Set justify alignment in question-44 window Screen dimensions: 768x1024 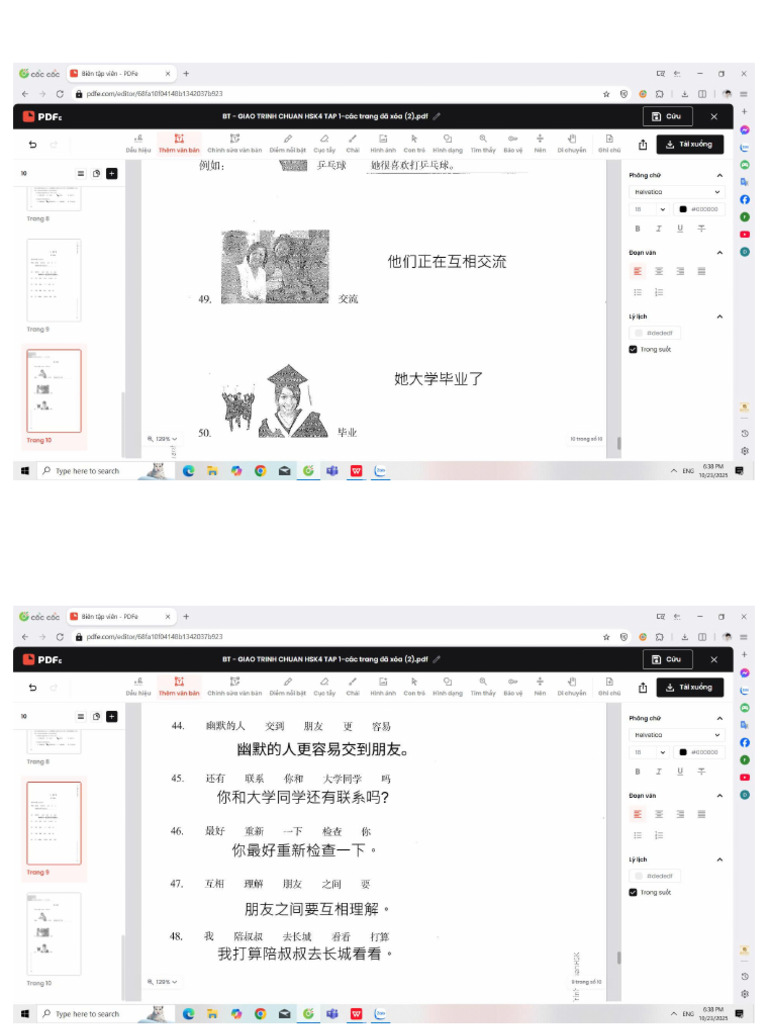[x=701, y=814]
